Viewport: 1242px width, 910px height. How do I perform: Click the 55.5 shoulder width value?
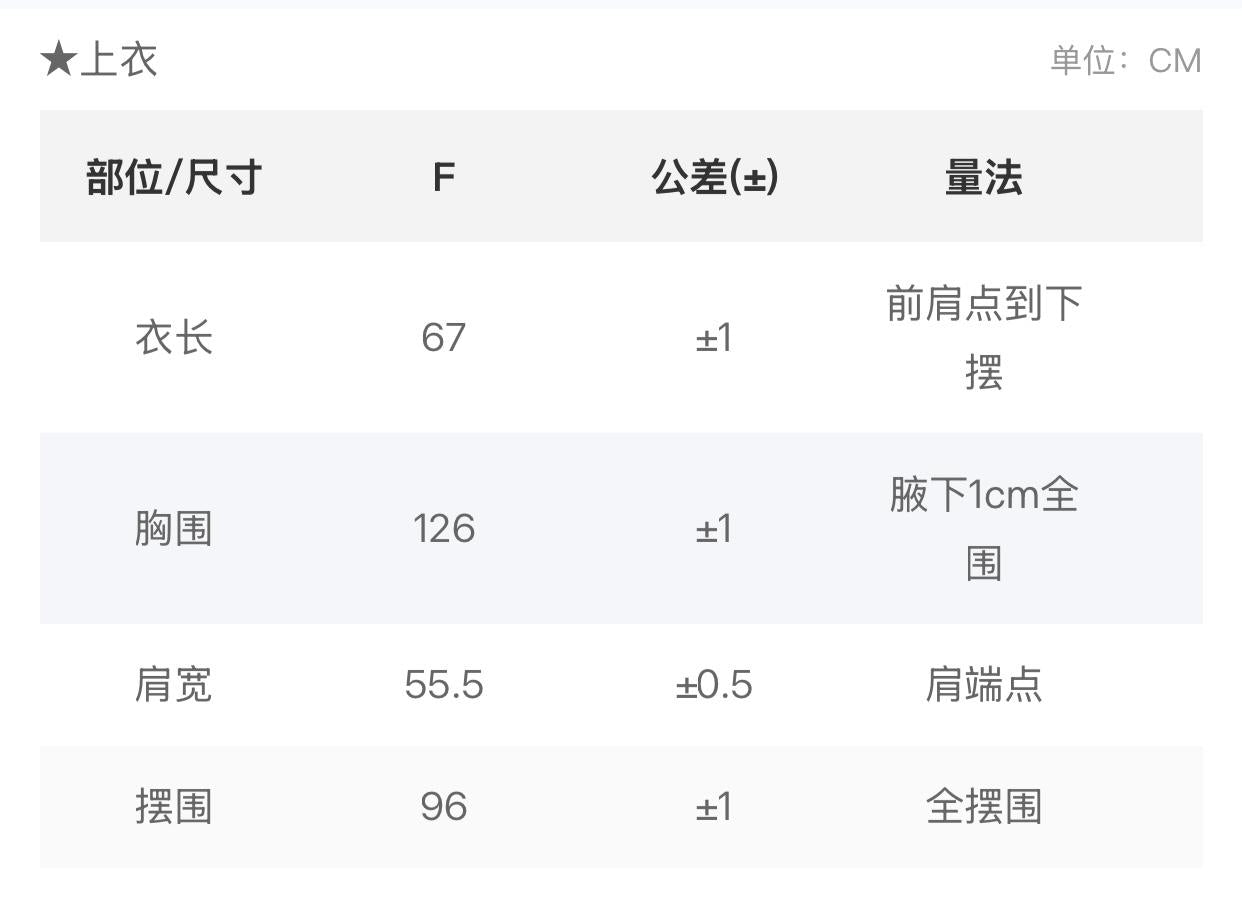[443, 685]
